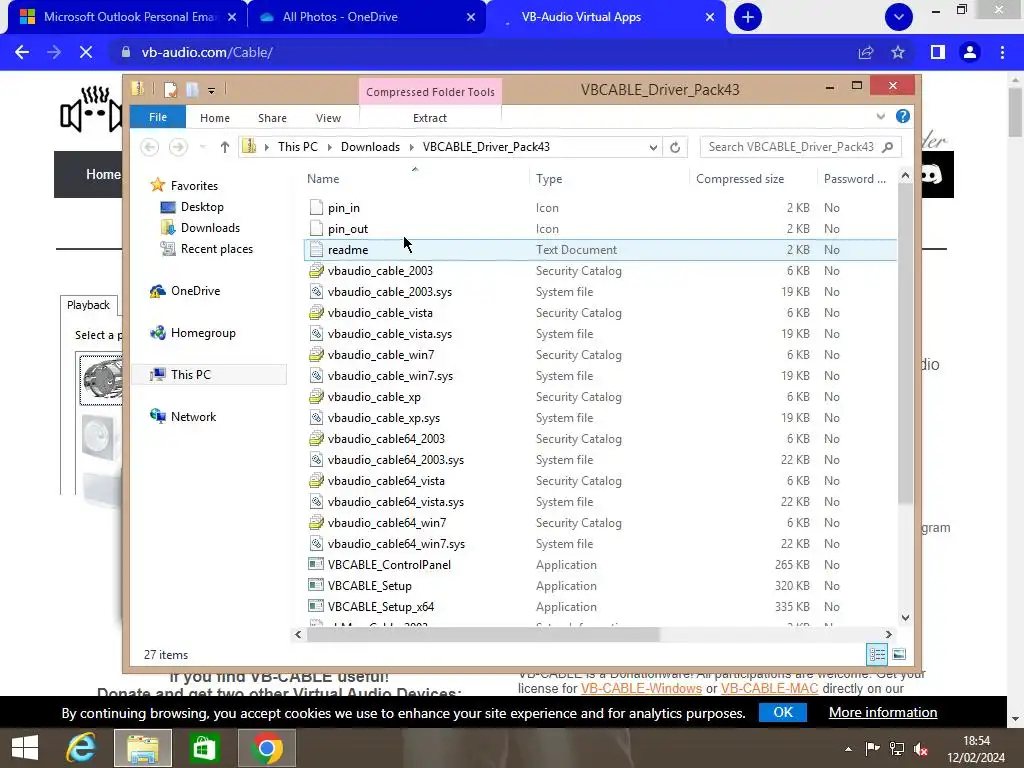
Task: Switch to large icons view in status bar
Action: [899, 654]
